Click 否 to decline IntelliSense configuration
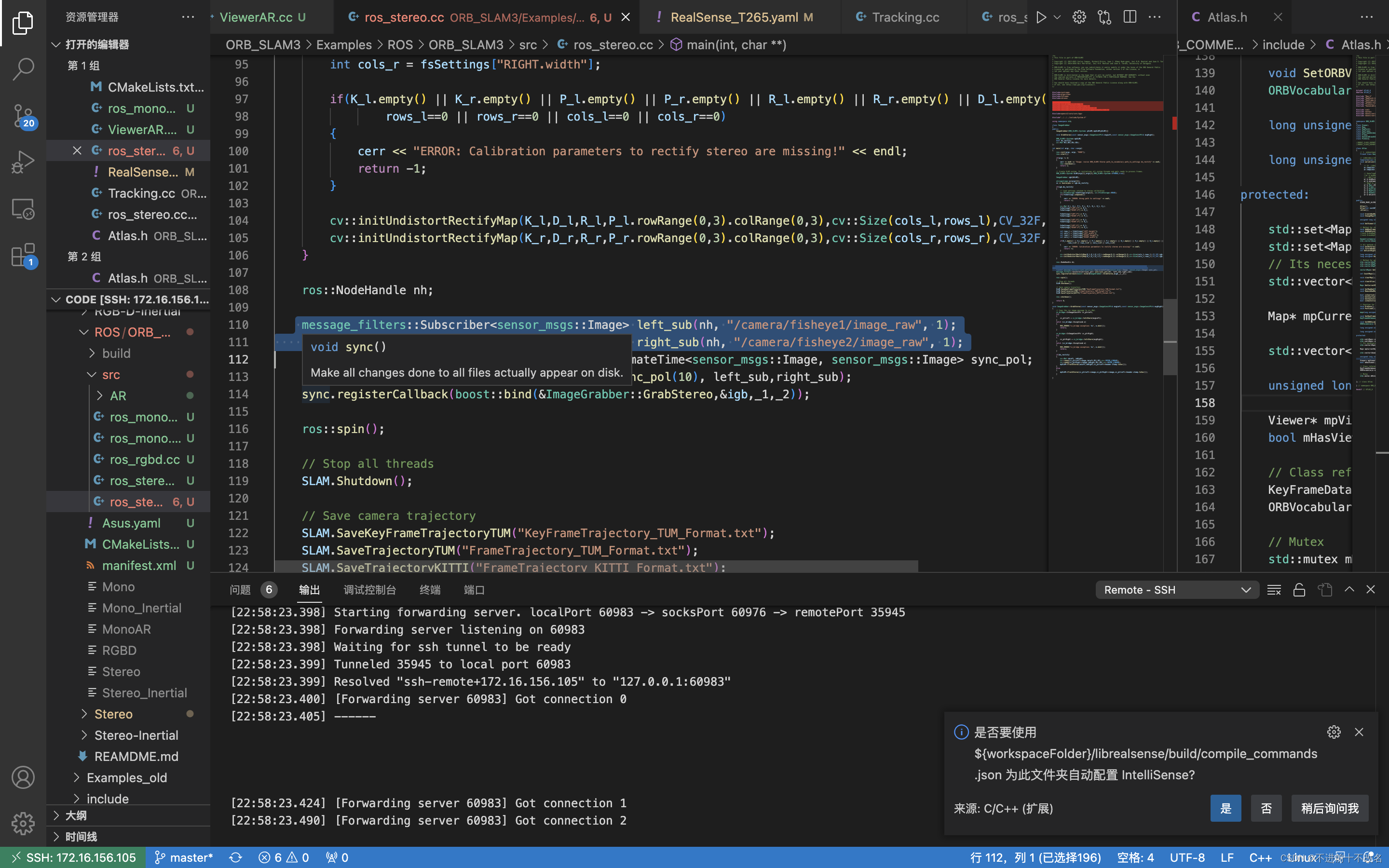Screen dimensions: 1389x868 (1266, 808)
